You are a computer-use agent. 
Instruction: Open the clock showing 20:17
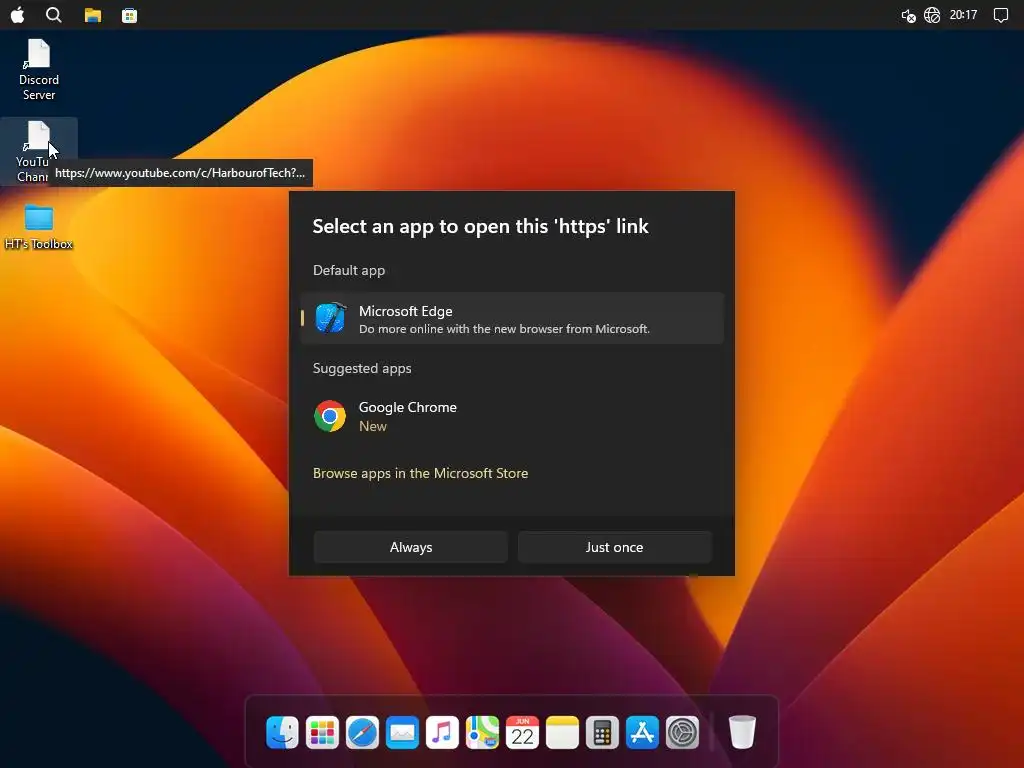click(963, 15)
